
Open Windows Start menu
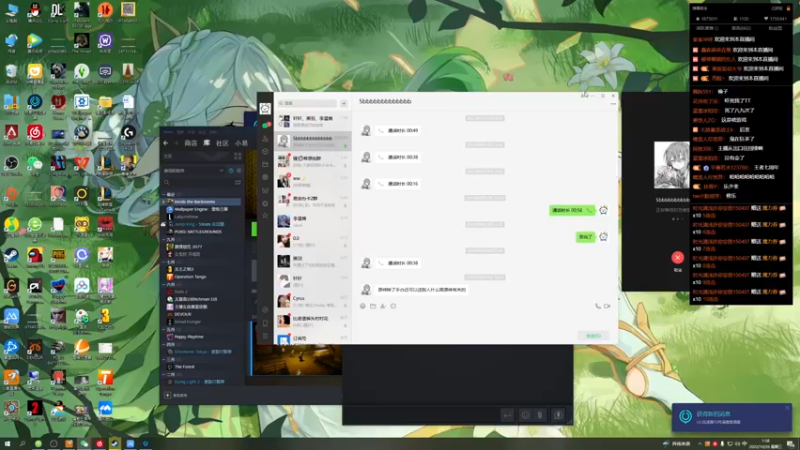coord(7,444)
